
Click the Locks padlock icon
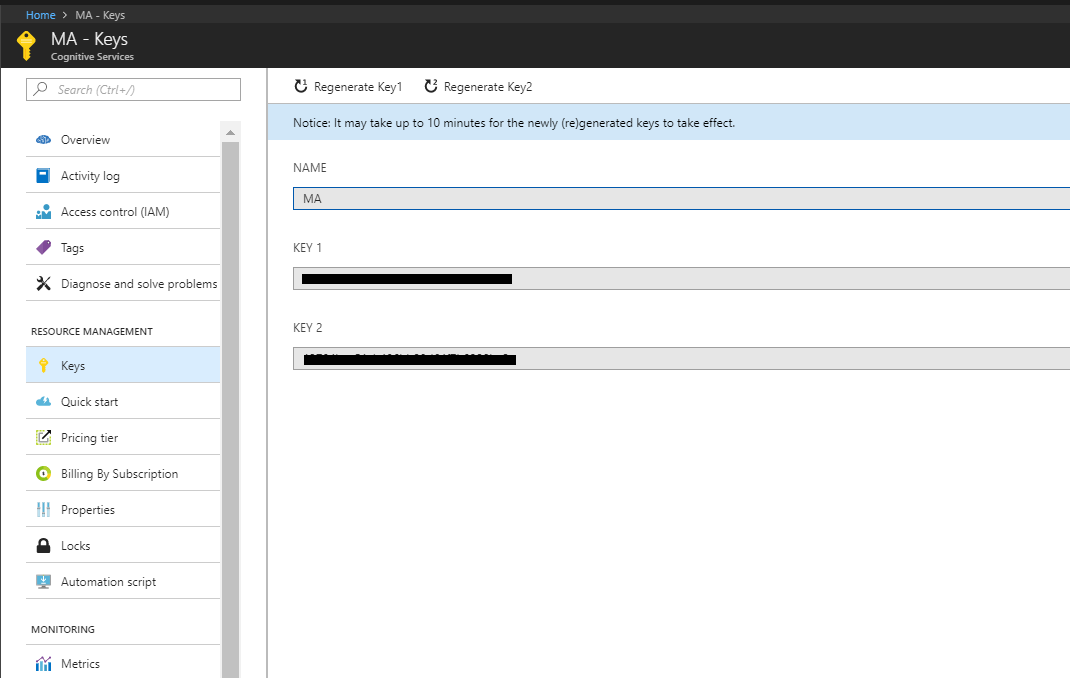tap(43, 545)
